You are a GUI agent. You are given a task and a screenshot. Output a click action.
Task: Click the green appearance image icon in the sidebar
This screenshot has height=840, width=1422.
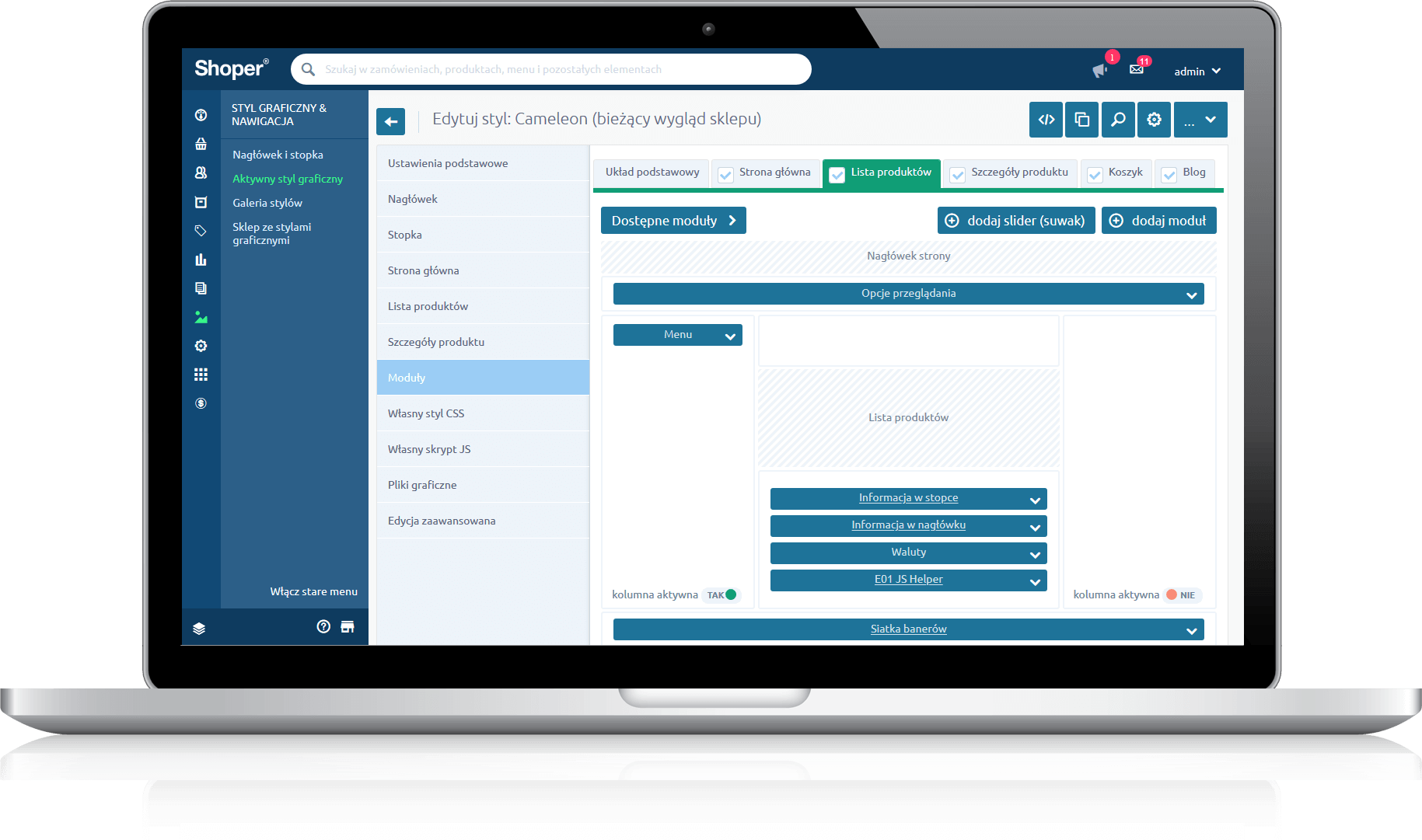pyautogui.click(x=201, y=317)
